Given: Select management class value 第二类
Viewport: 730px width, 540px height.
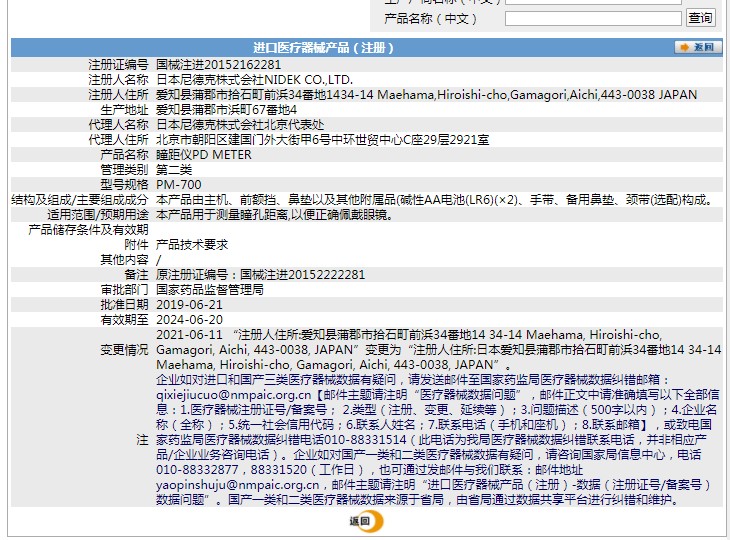Looking at the screenshot, I should [x=174, y=169].
